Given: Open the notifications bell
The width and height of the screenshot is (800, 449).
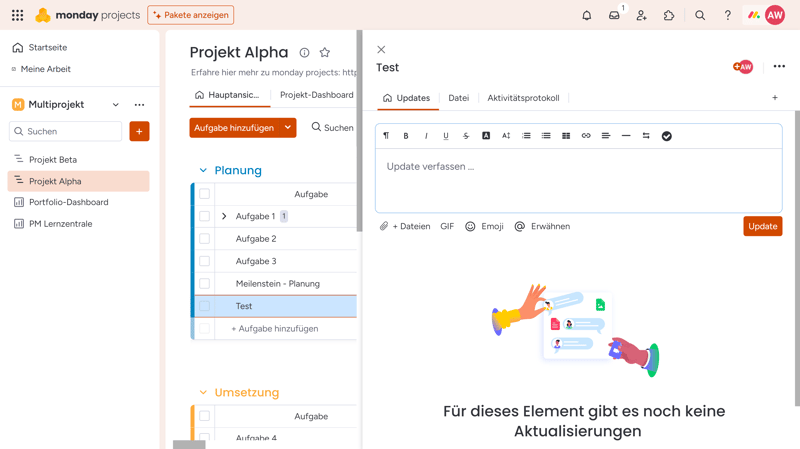Looking at the screenshot, I should (587, 15).
